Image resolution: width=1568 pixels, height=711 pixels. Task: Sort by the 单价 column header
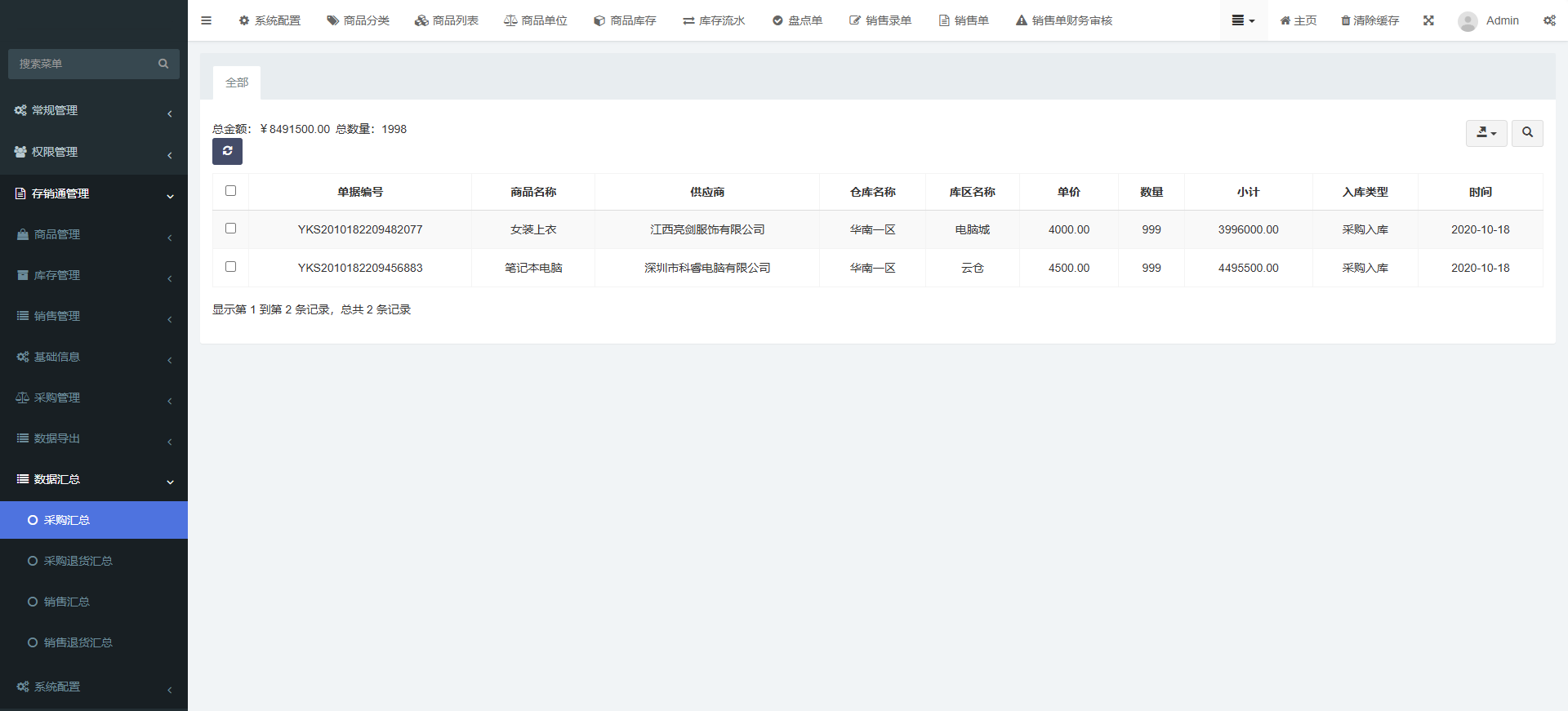click(1068, 192)
